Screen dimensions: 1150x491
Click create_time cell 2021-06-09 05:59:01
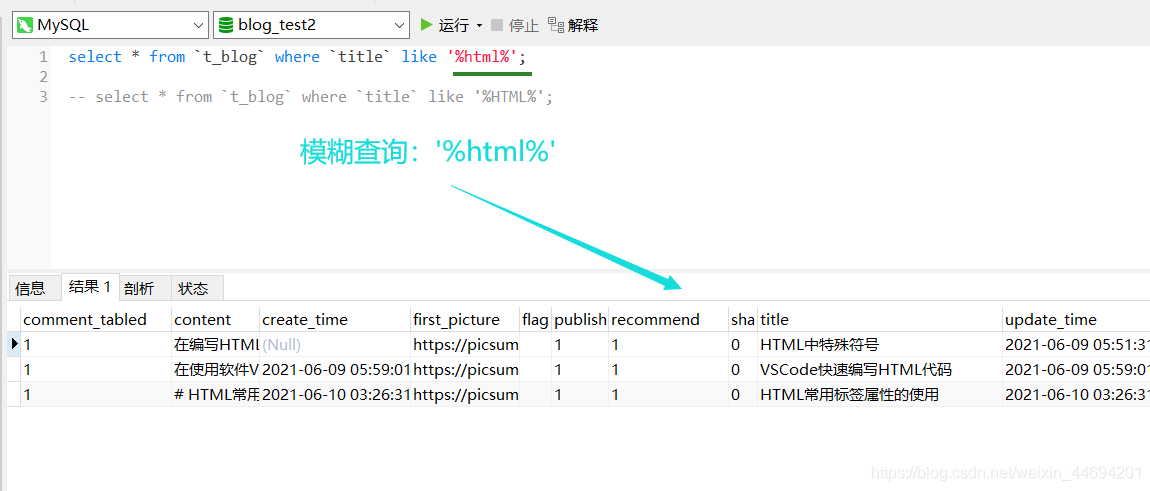tap(335, 369)
